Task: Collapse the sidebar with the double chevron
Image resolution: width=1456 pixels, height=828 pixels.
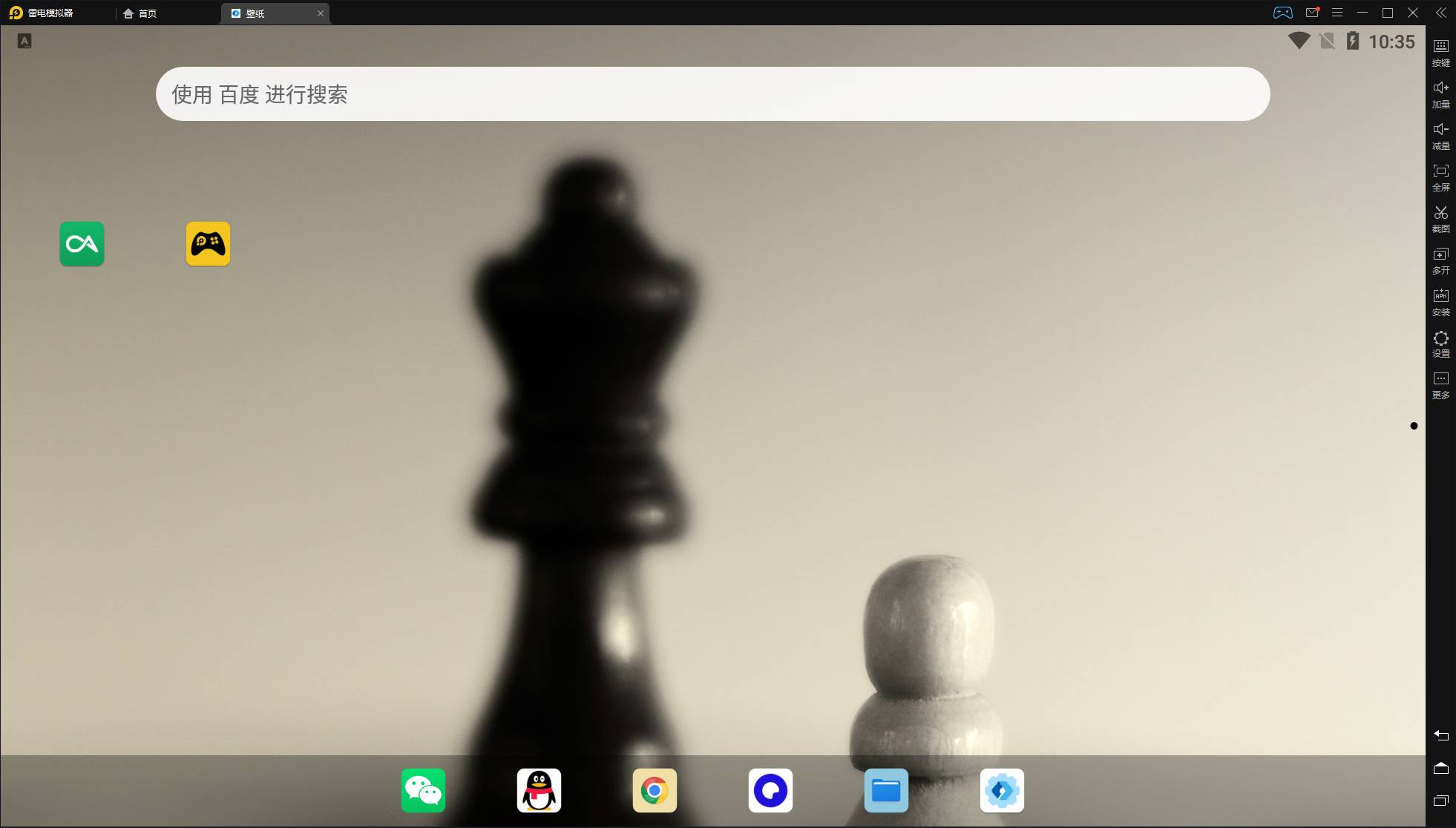Action: 1440,13
